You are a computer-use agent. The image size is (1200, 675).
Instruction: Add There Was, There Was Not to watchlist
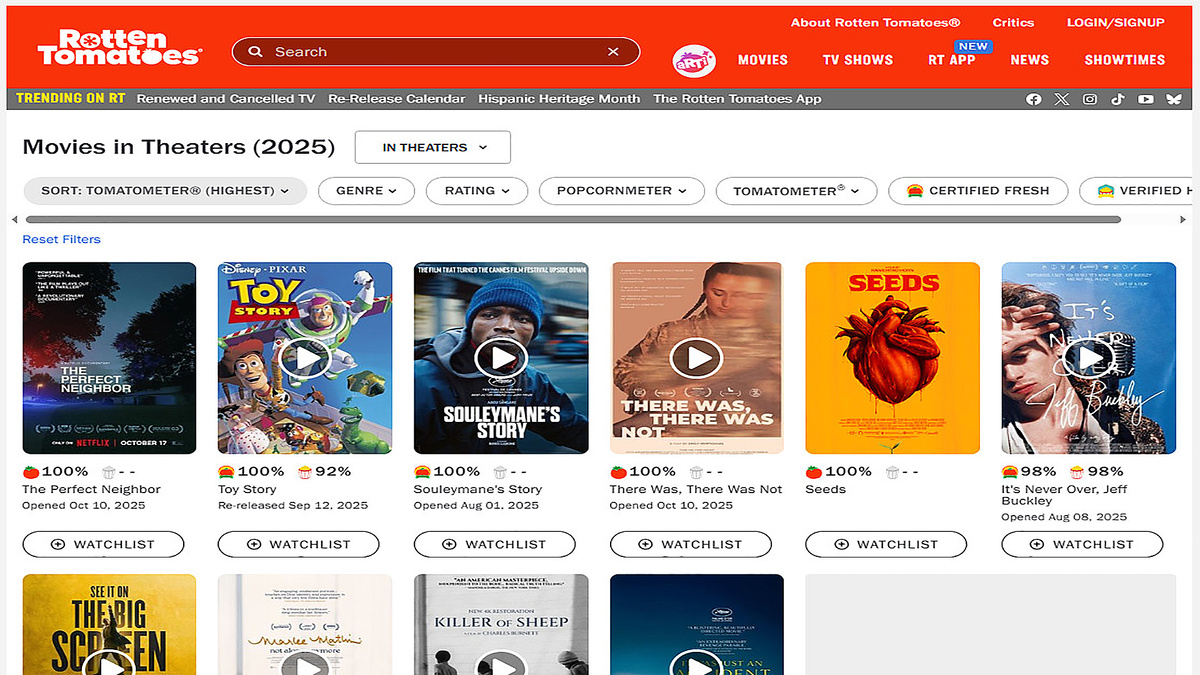click(691, 544)
